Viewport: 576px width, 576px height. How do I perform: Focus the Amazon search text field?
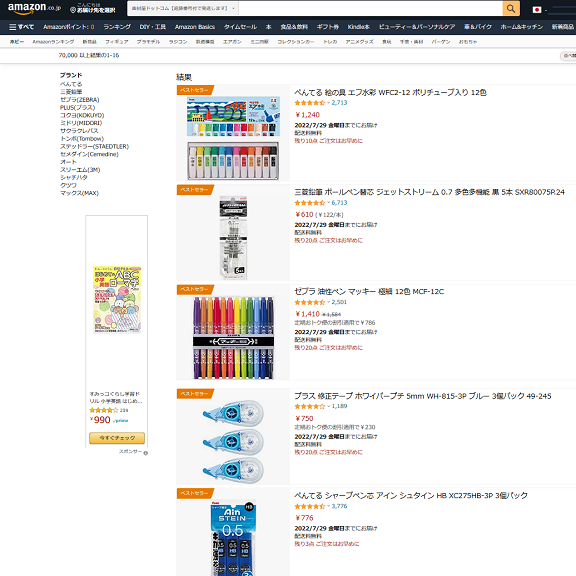(370, 8)
